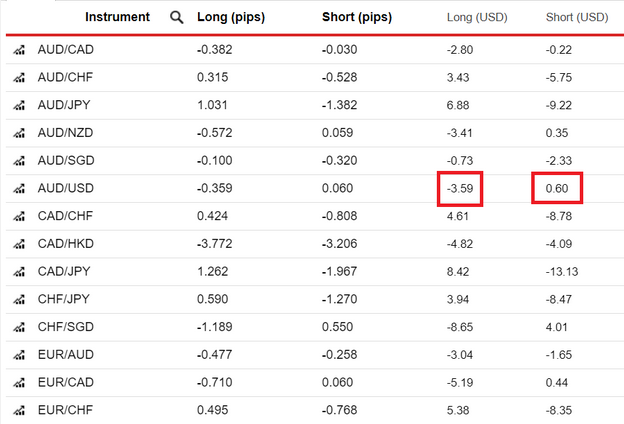
Task: Sort by the Instrument column header
Action: pos(117,17)
